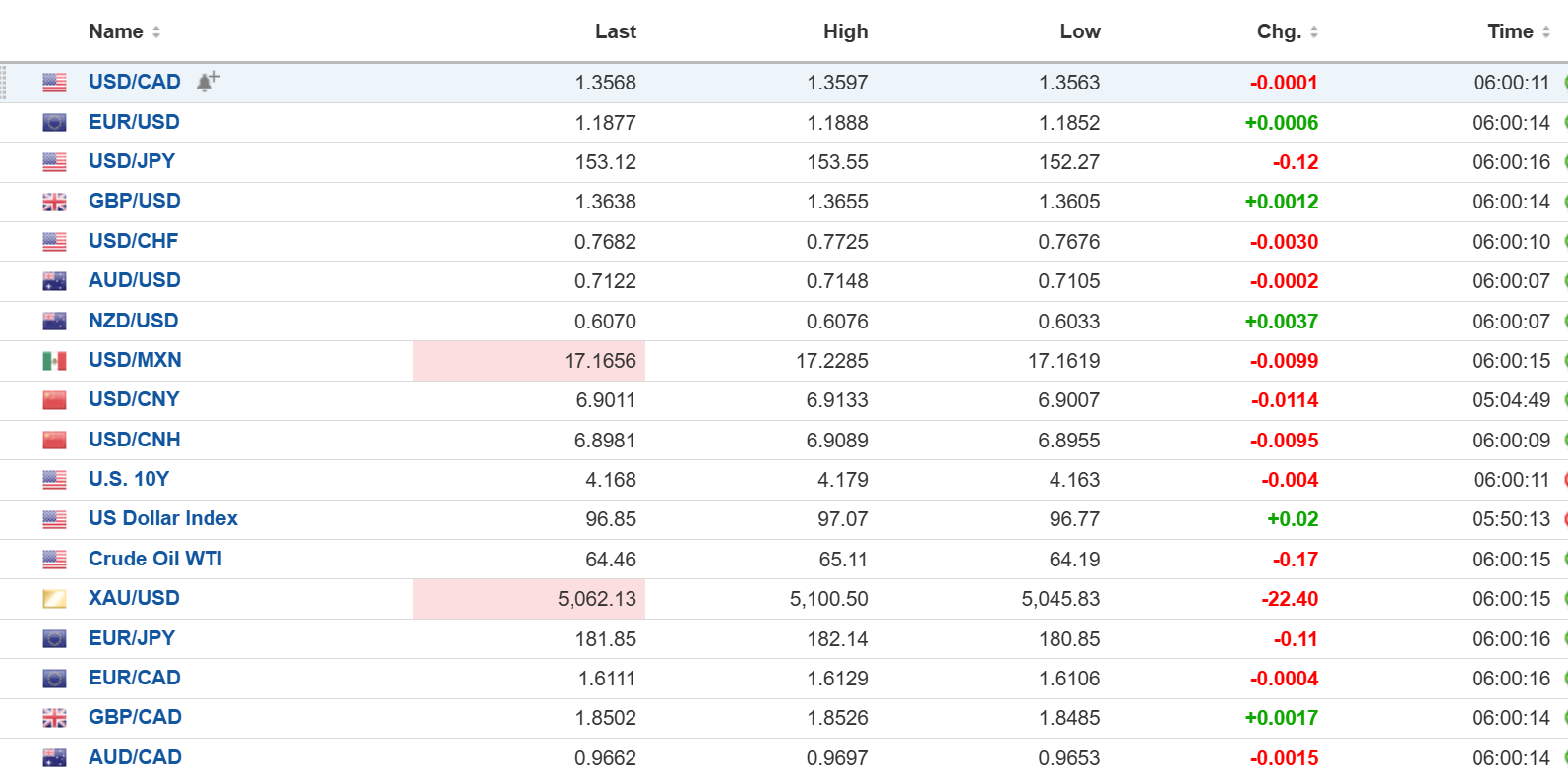
Task: Click the Last column header
Action: tap(615, 31)
